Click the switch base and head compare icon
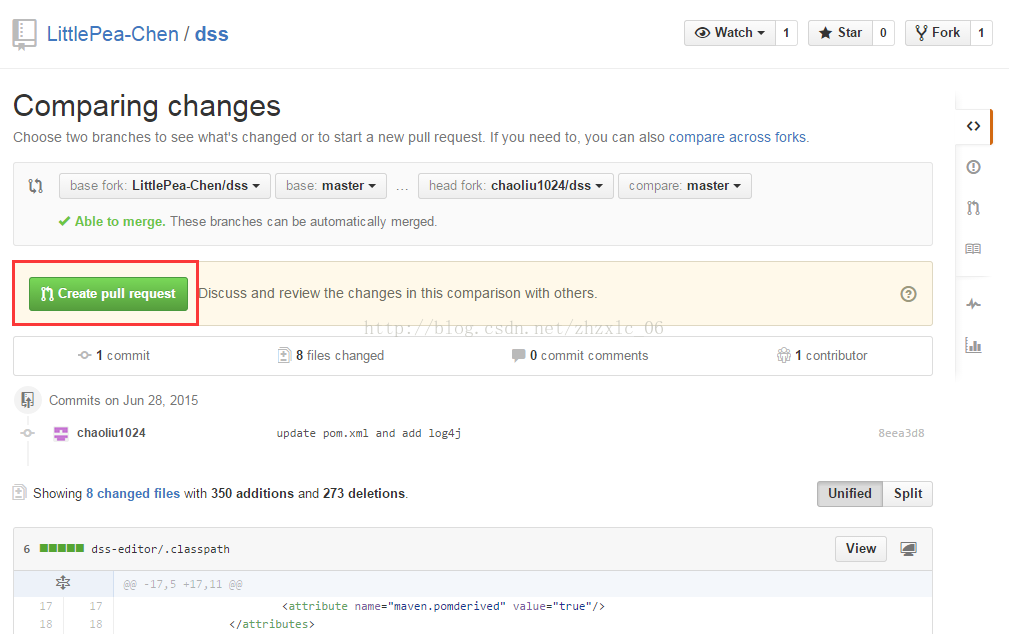This screenshot has height=634, width=1009. coord(35,186)
